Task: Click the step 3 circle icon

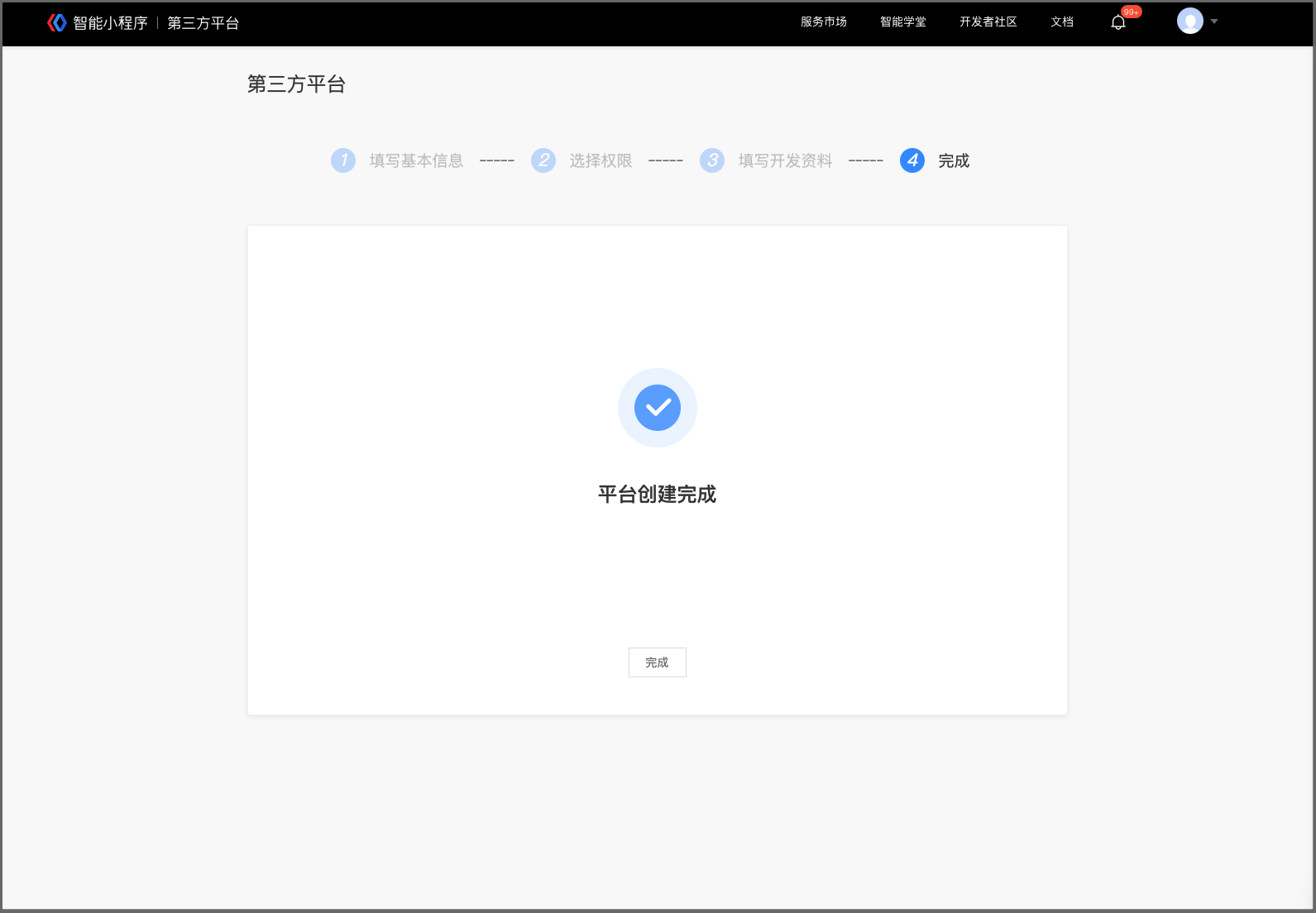Action: click(x=712, y=160)
